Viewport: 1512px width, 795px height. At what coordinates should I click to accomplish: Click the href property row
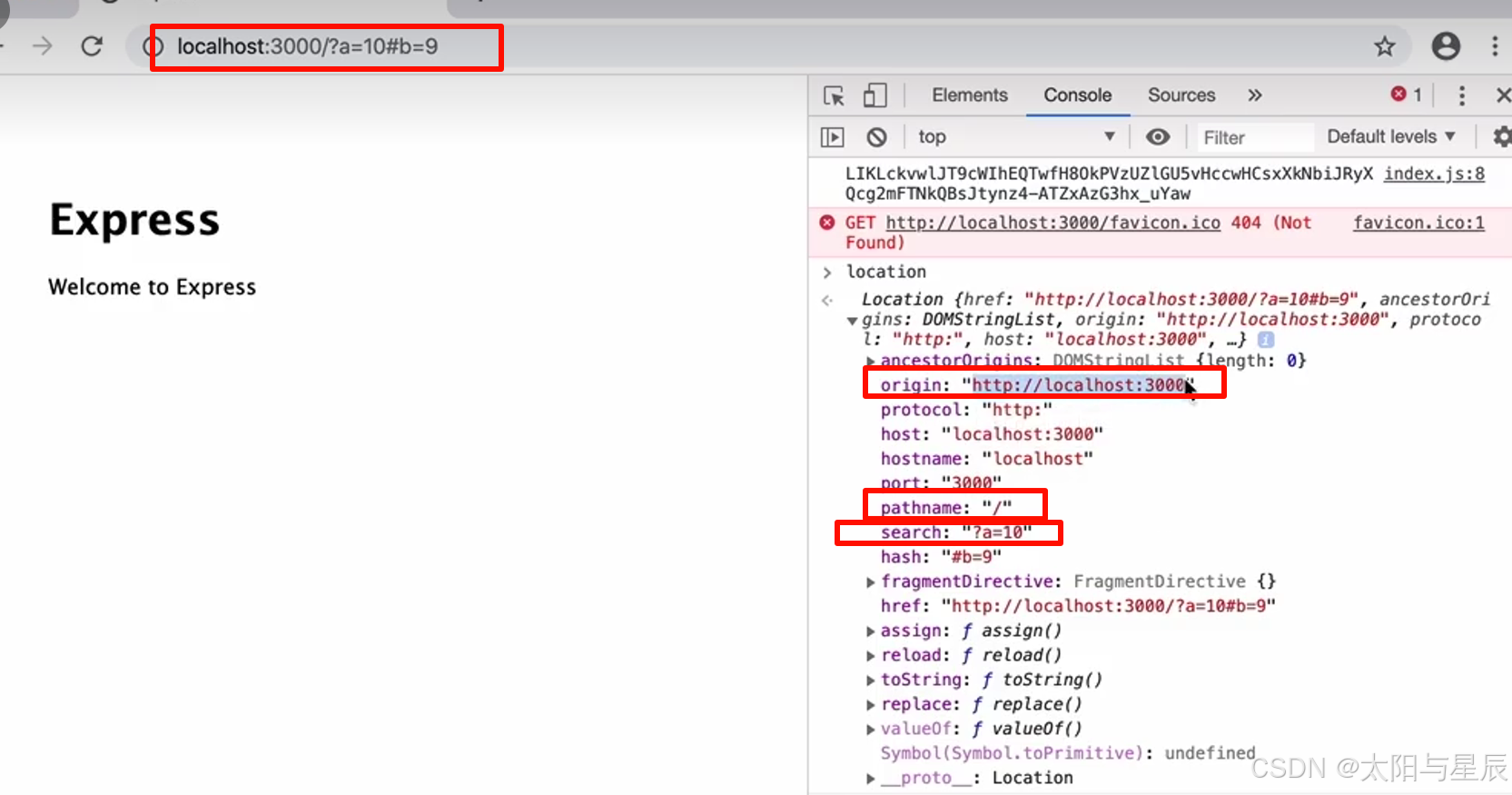click(x=1078, y=606)
